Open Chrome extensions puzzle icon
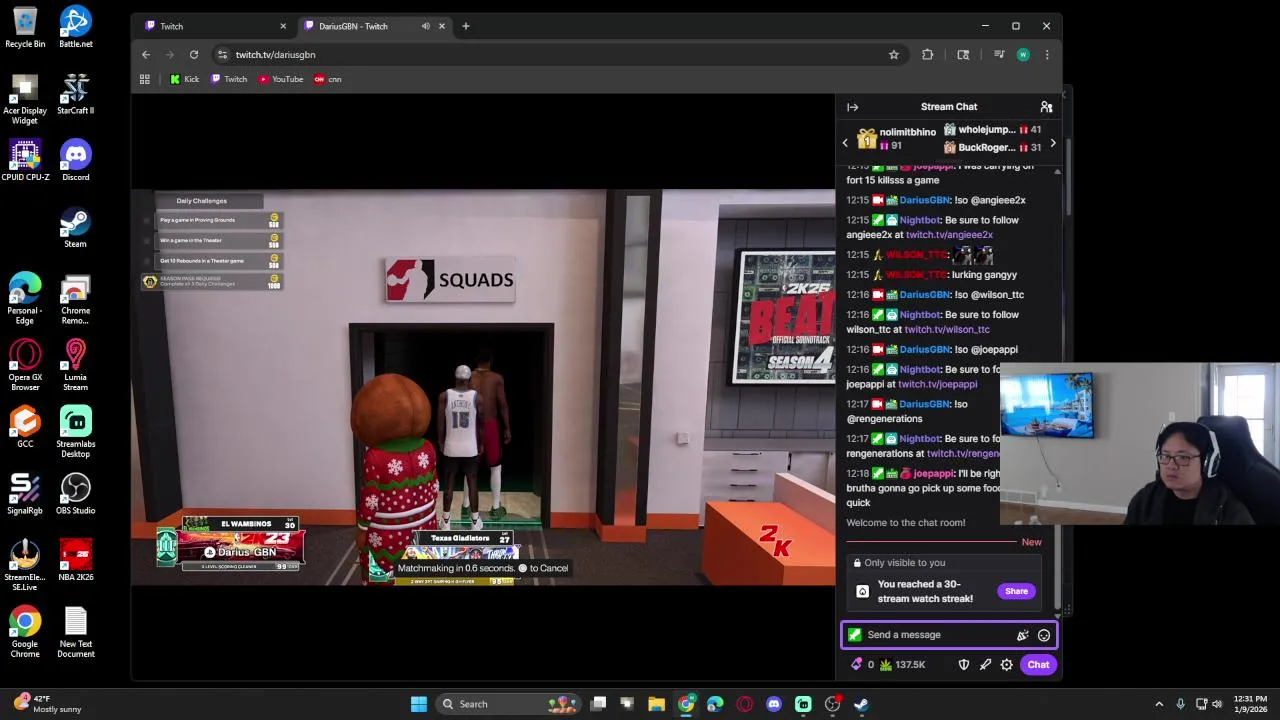Image resolution: width=1280 pixels, height=720 pixels. [928, 55]
